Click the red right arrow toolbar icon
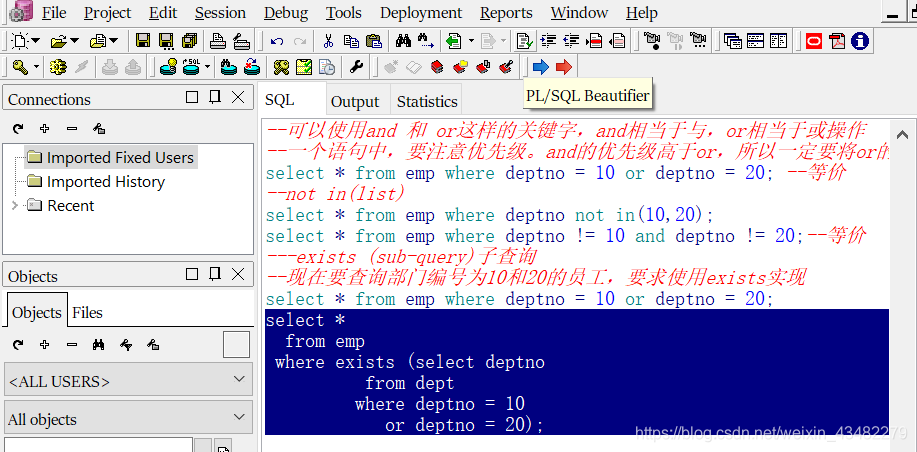Screen dimensions: 917x452 coord(564,67)
